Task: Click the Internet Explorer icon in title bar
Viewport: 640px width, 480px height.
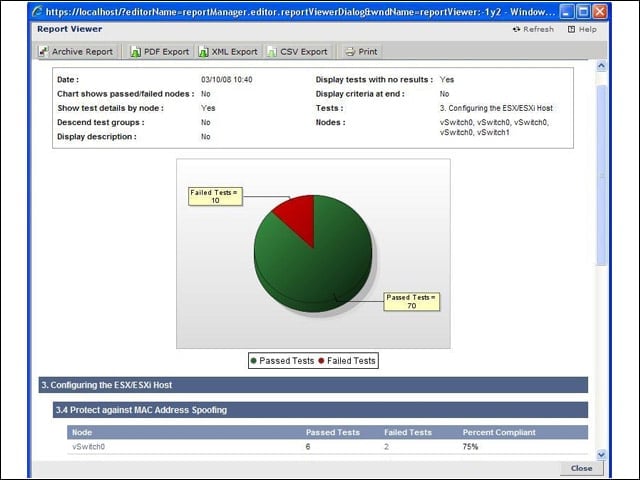Action: [x=38, y=11]
